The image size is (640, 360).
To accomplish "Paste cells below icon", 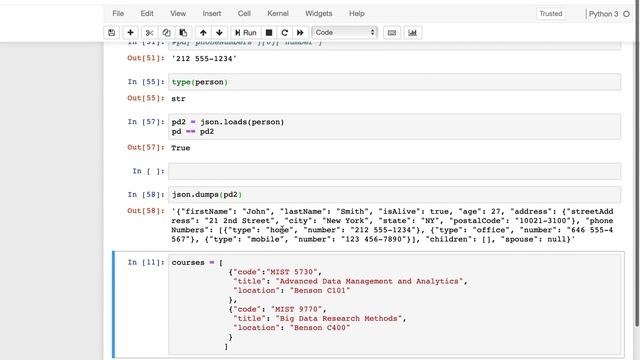I will tap(183, 33).
